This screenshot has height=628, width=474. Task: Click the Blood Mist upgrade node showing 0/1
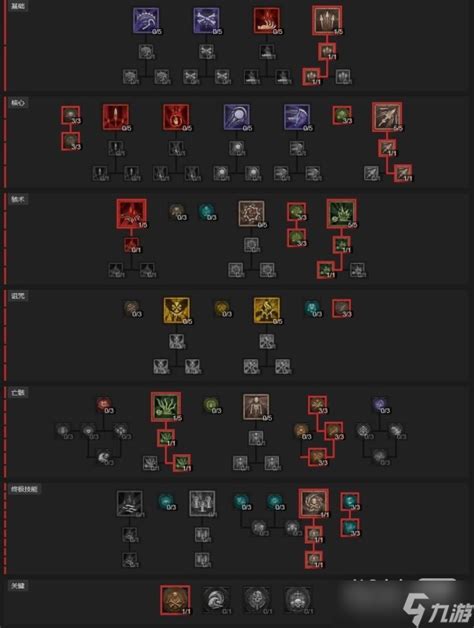[131, 244]
